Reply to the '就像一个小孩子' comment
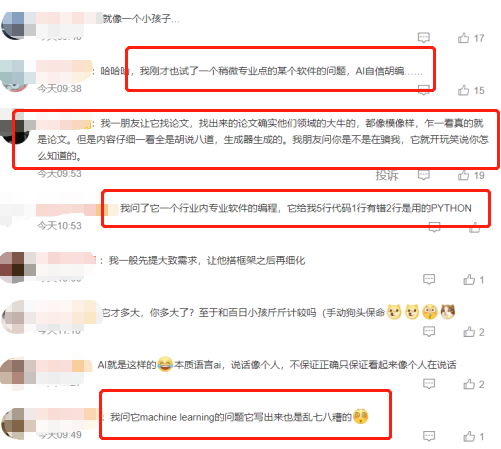 coord(424,38)
